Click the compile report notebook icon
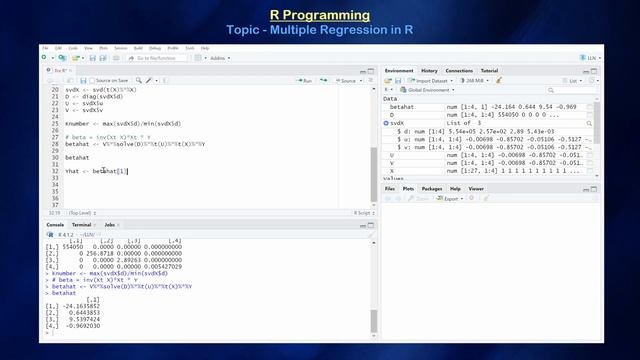This screenshot has height=360, width=640. (x=165, y=80)
